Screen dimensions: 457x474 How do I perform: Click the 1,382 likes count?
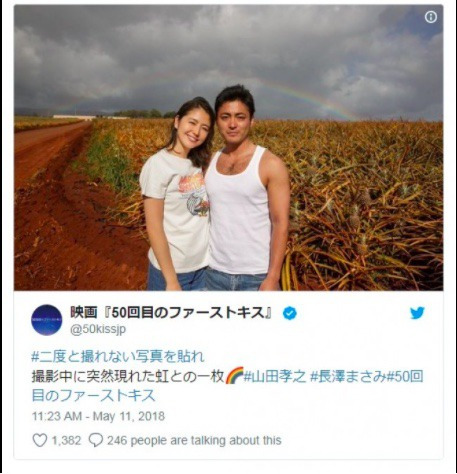66,441
